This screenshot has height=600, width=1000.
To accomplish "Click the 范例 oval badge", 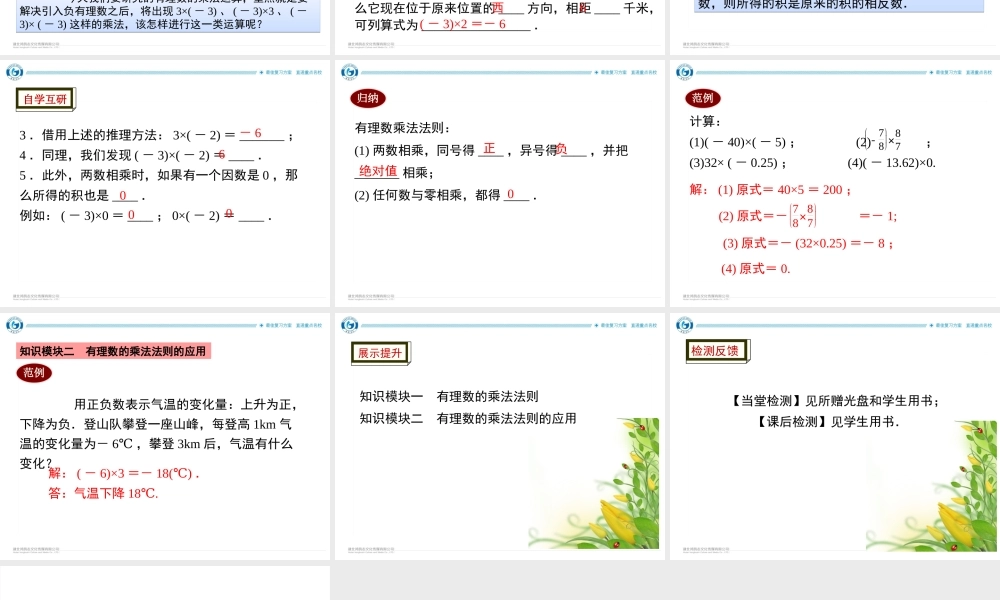I will pos(702,98).
